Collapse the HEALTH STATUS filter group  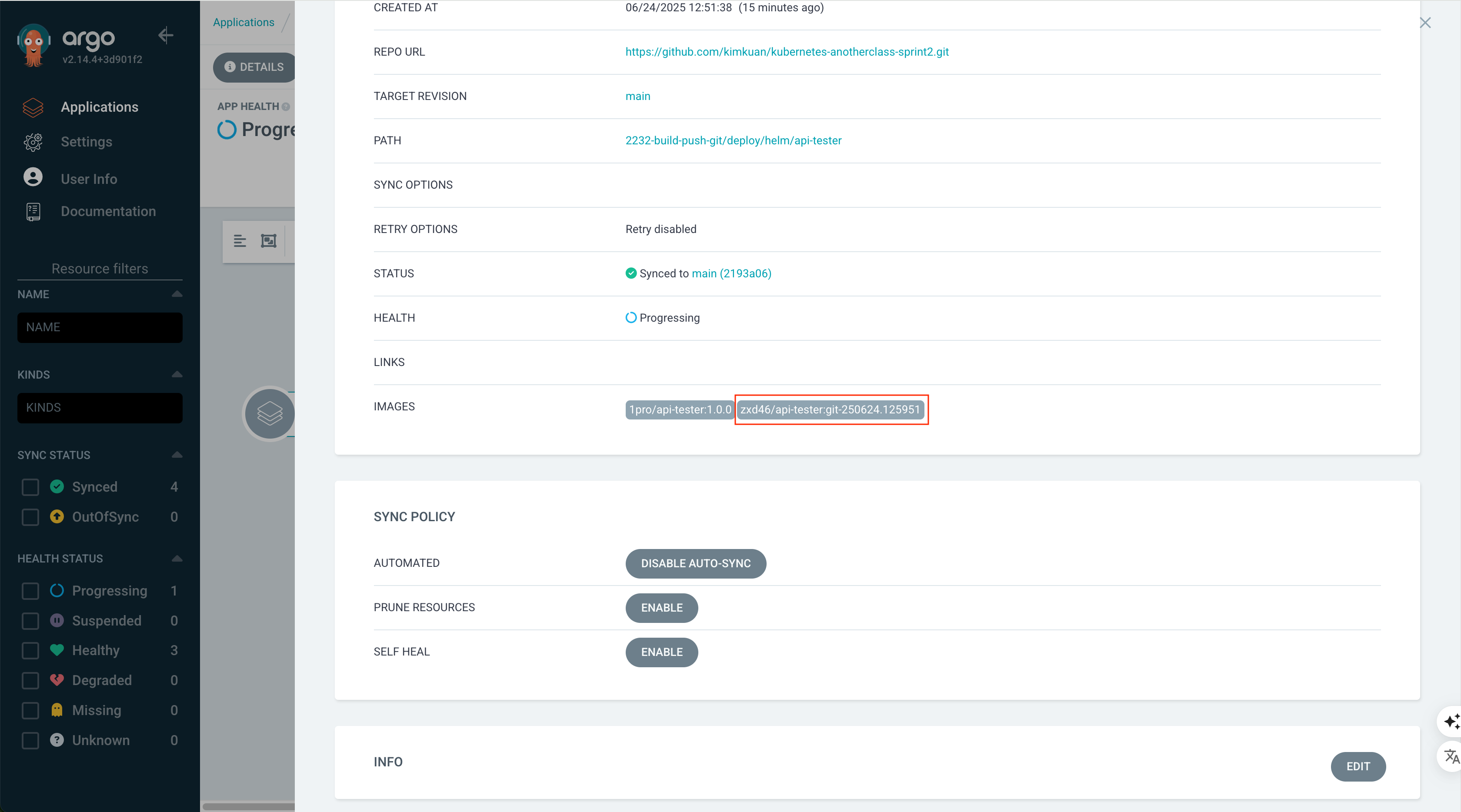177,559
